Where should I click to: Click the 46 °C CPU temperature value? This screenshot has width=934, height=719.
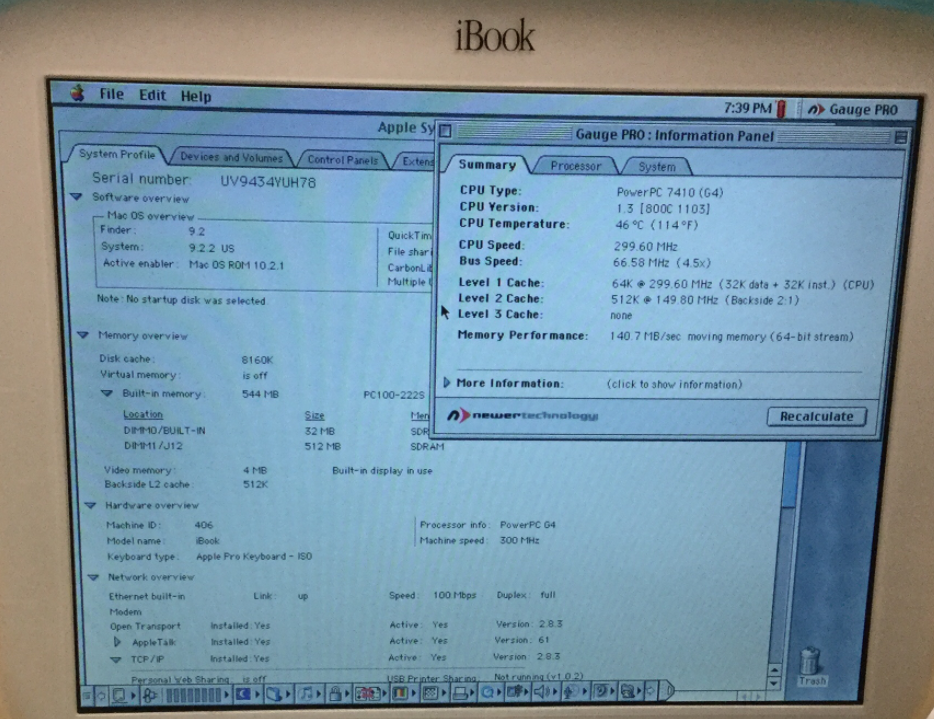(655, 225)
